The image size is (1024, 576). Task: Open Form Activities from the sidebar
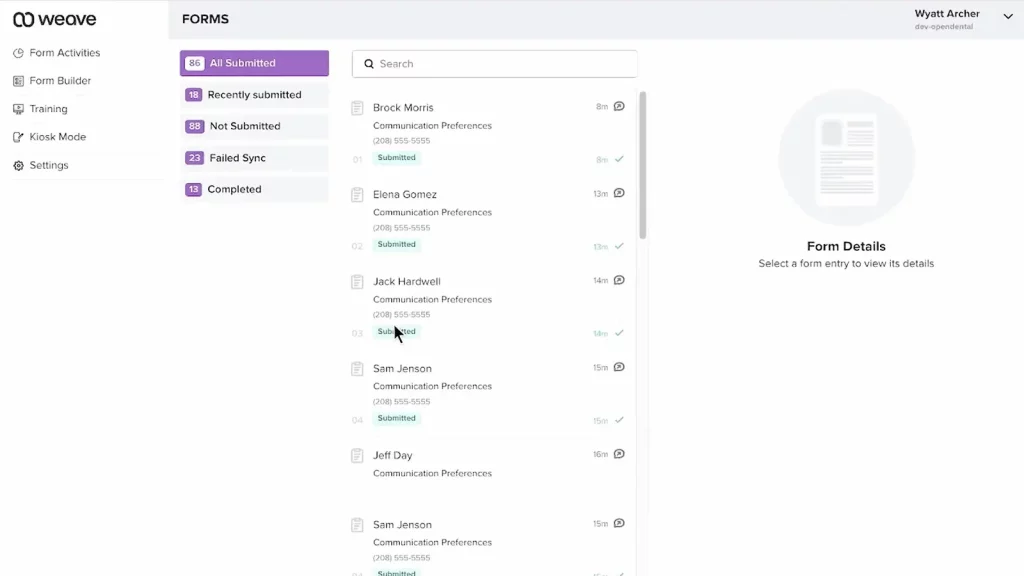pyautogui.click(x=64, y=53)
